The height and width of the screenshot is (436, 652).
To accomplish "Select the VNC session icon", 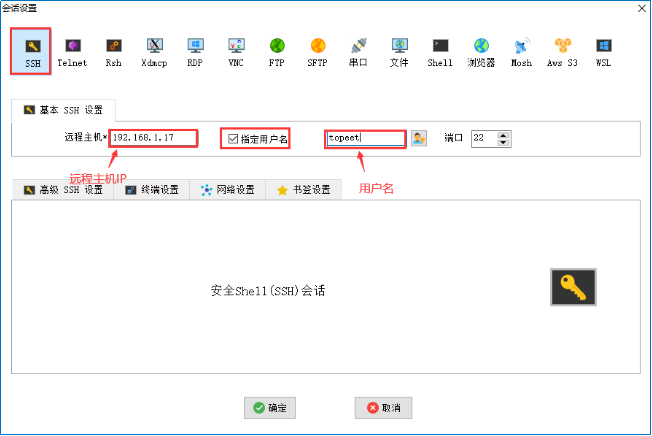I will tap(236, 52).
